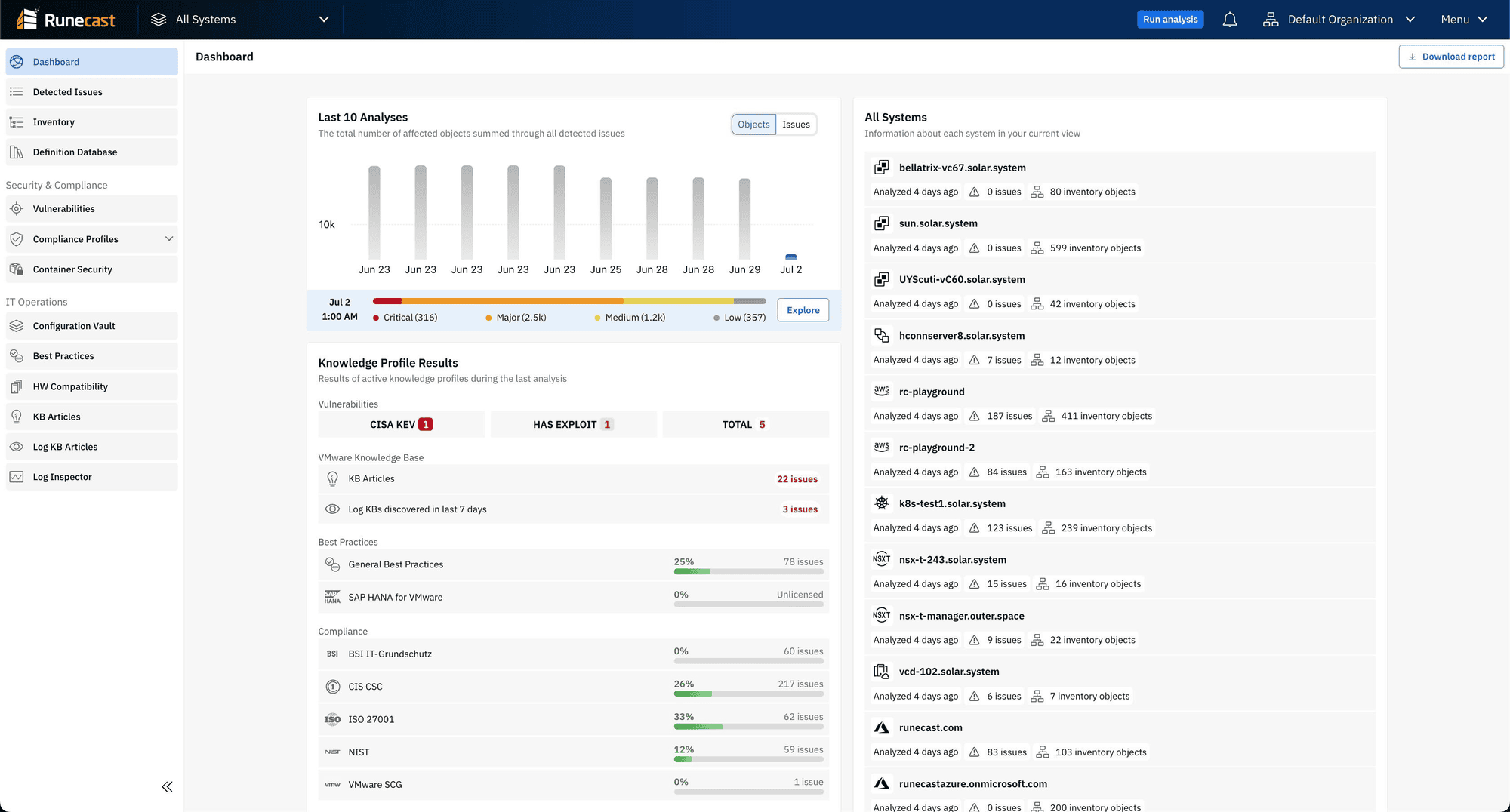Open TOTAL vulnerabilities count
Viewport: 1510px width, 812px height.
coord(746,424)
